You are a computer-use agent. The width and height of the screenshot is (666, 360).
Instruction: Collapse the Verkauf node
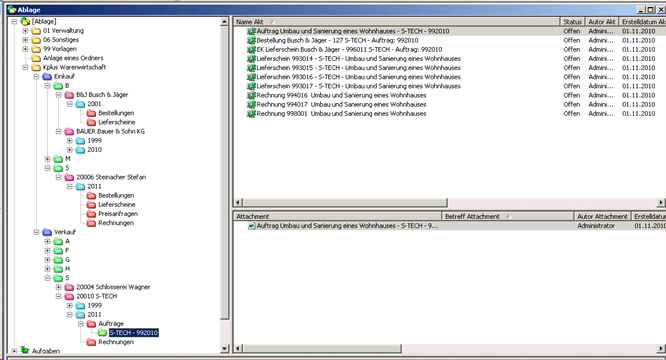click(36, 232)
